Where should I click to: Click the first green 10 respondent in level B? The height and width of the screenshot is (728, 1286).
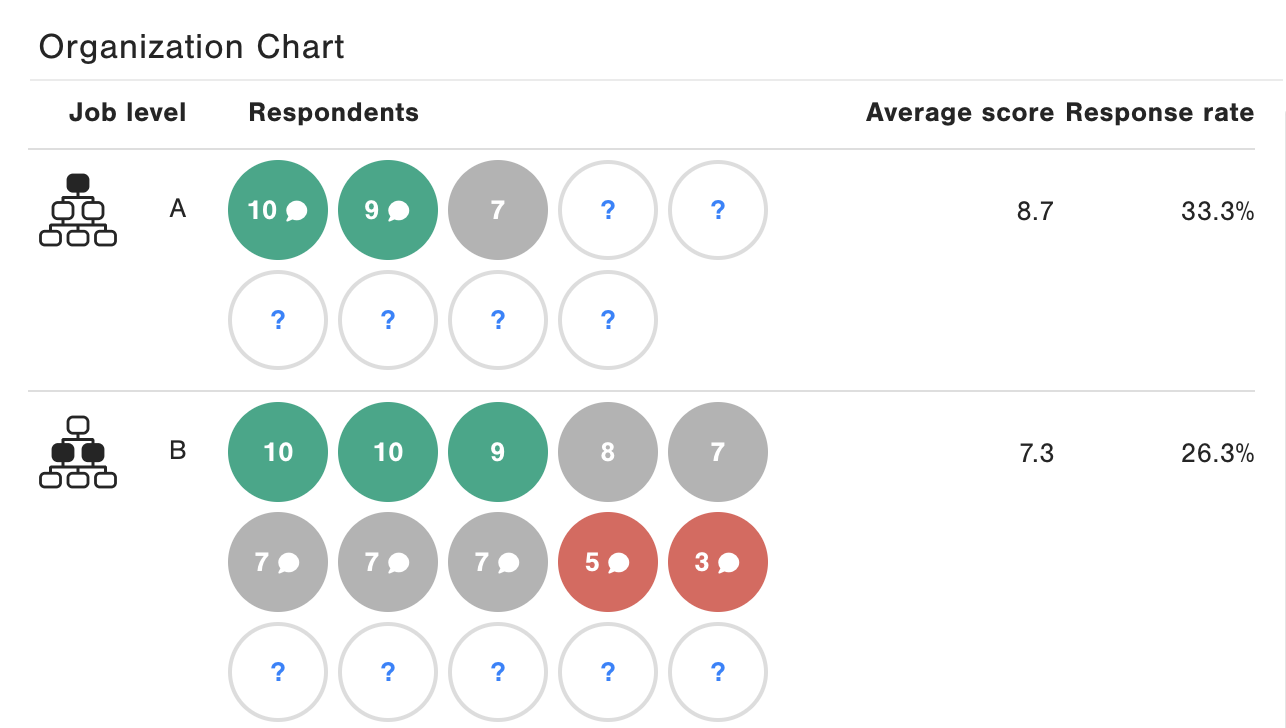click(x=278, y=452)
